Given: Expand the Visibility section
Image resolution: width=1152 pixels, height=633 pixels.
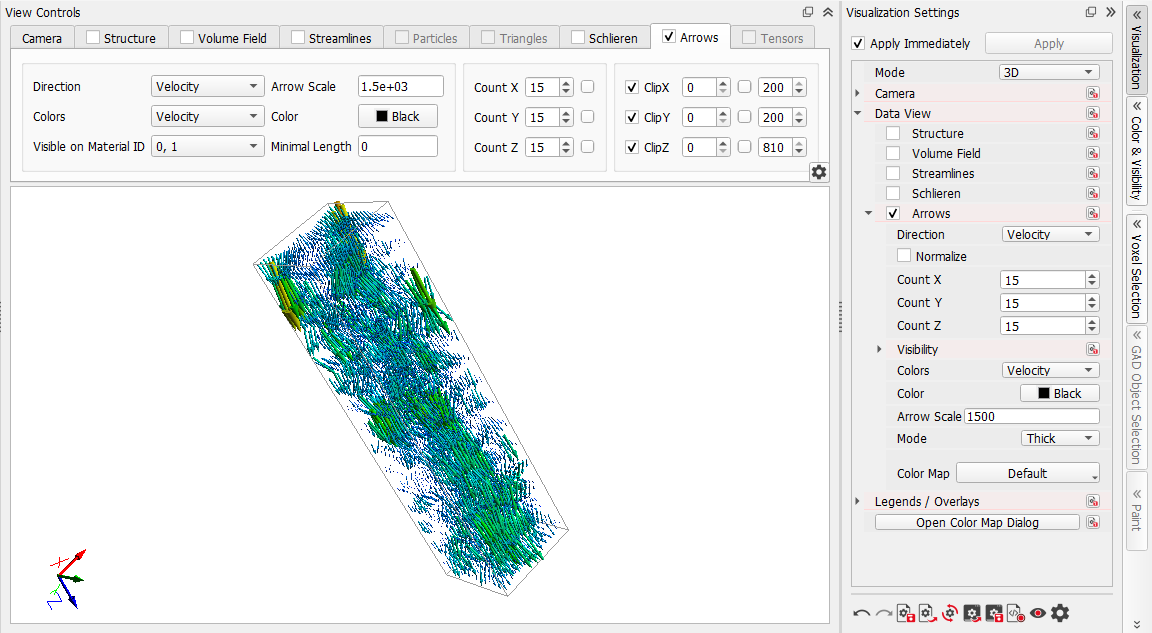Looking at the screenshot, I should (x=879, y=349).
